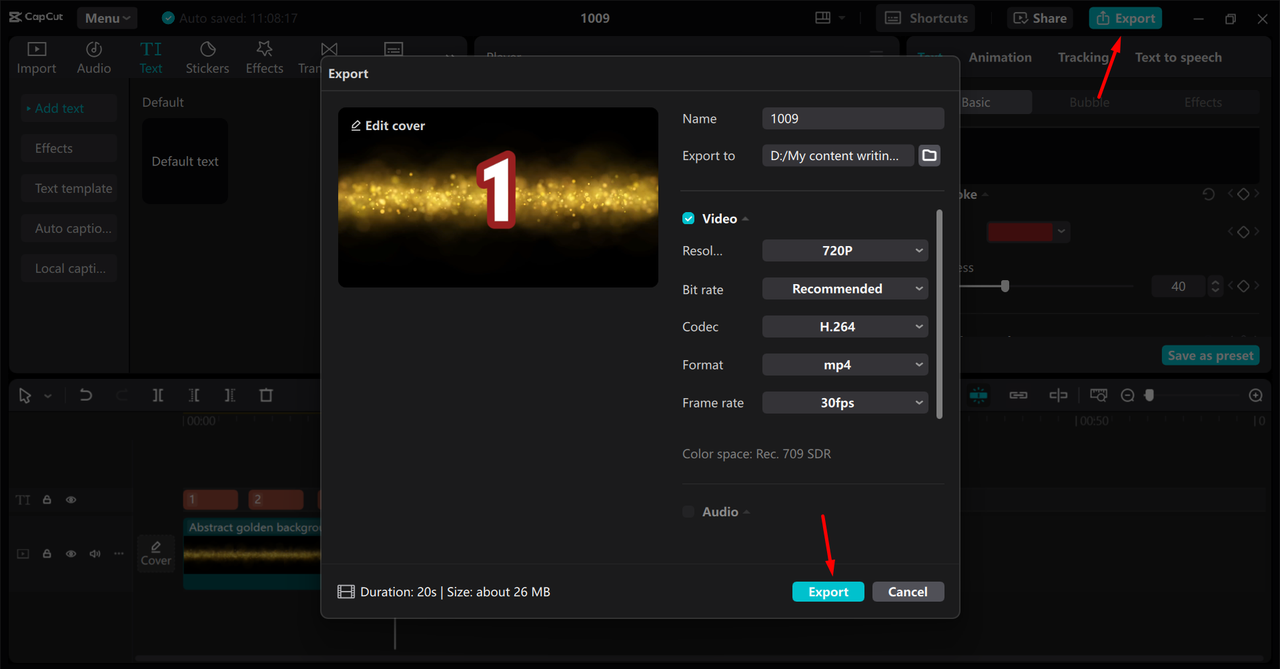Toggle eye visibility on the video track
Viewport: 1280px width, 669px height.
coord(71,553)
